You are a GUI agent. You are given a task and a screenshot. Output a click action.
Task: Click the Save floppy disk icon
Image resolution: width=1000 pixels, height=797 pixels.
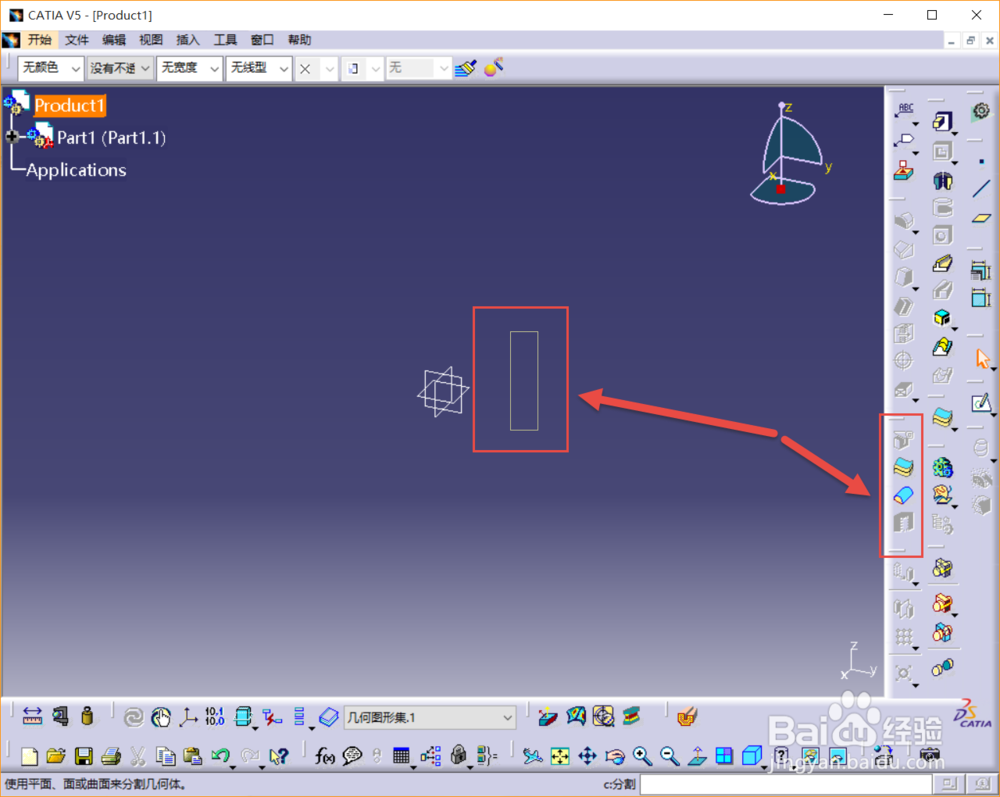(x=84, y=756)
